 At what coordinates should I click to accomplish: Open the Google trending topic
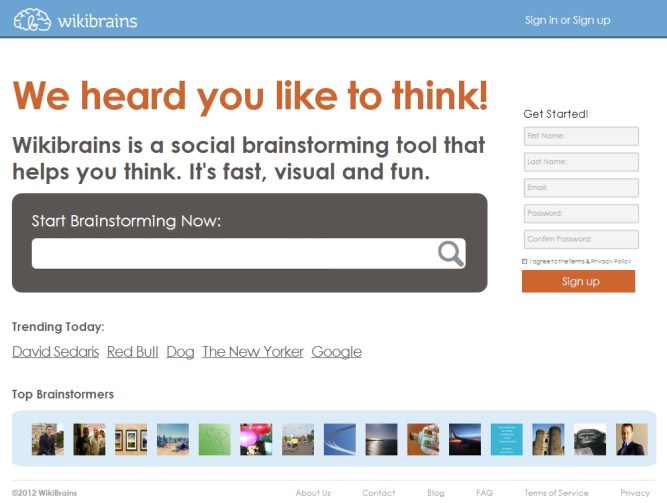[x=336, y=352]
